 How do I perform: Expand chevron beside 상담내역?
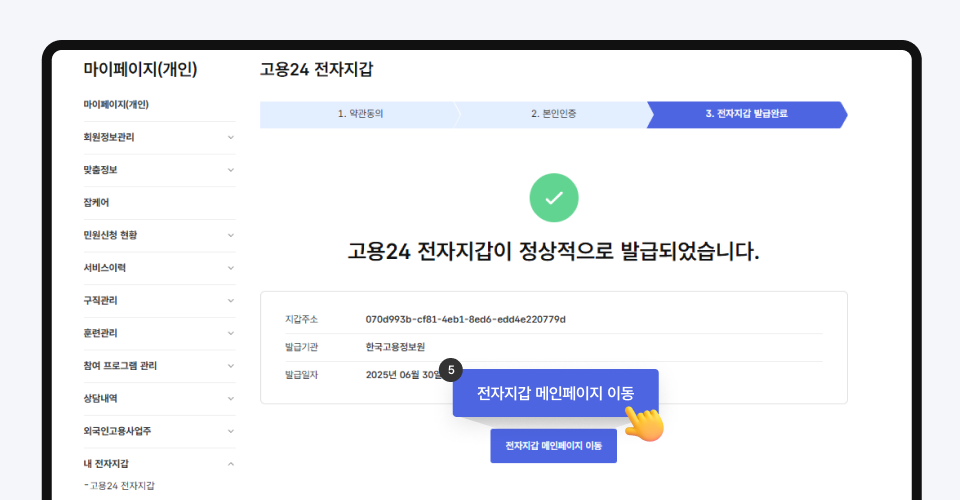coord(231,398)
